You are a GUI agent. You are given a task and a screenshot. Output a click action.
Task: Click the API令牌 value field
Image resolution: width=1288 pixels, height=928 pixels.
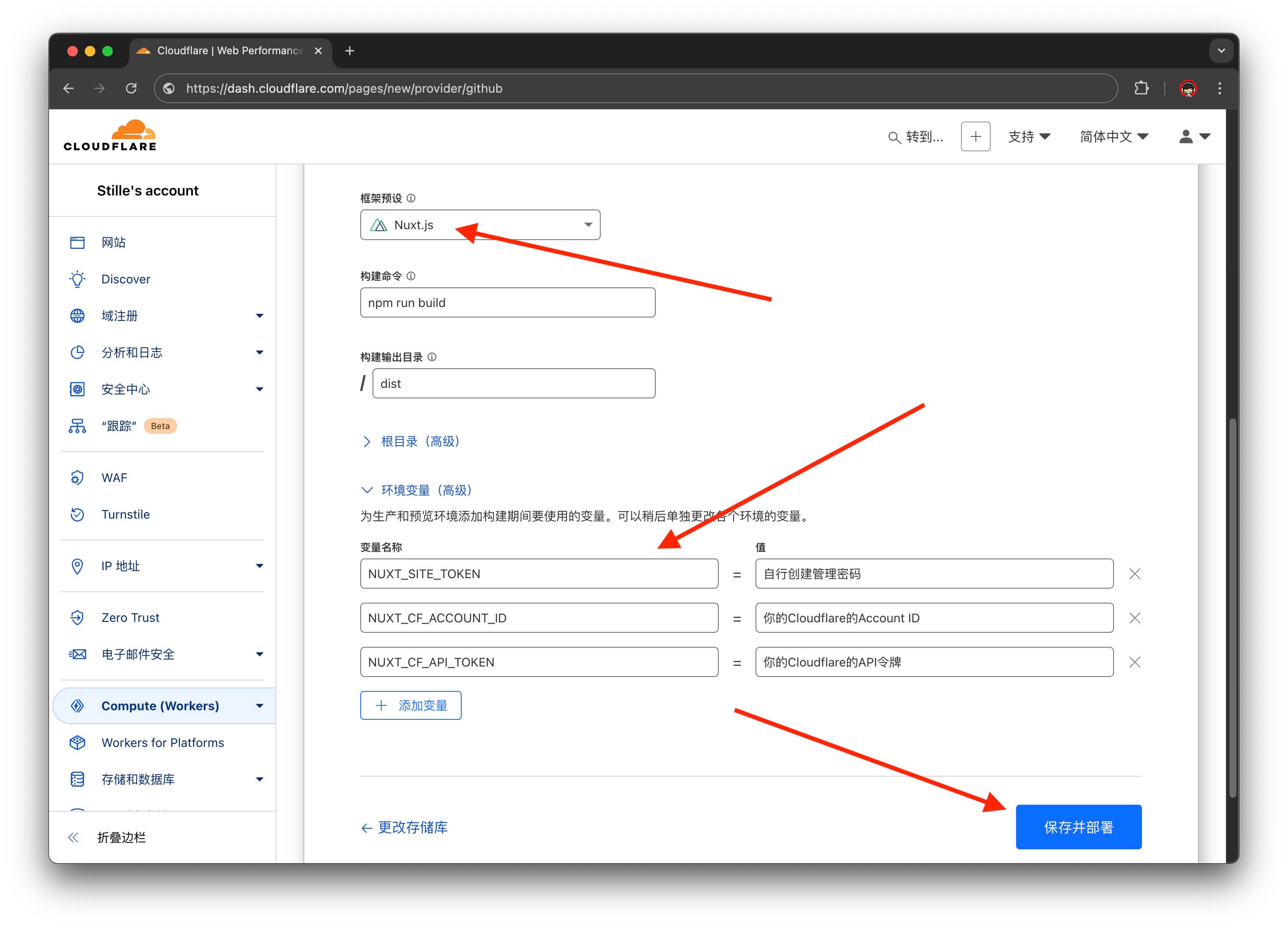934,662
